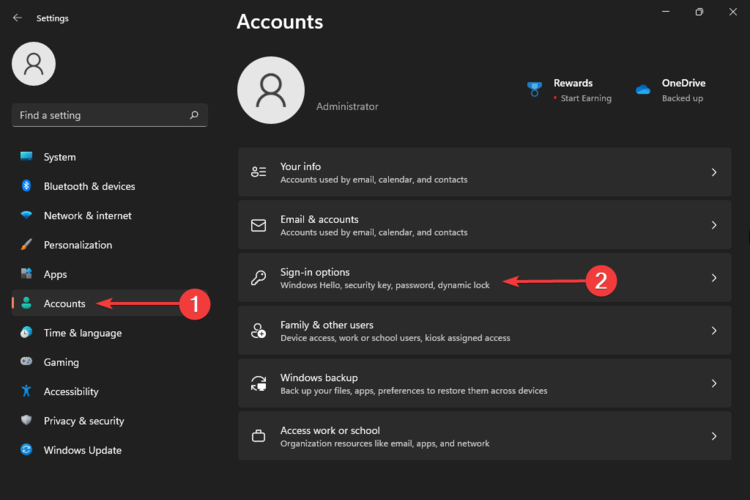750x500 pixels.
Task: Open the Privacy & security shield icon
Action: pyautogui.click(x=26, y=421)
